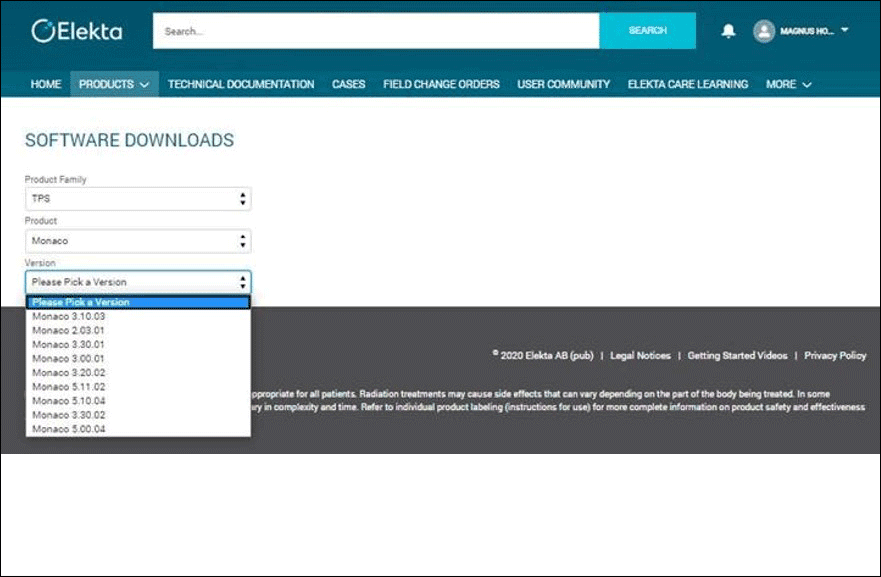
Task: Click the SOFTWARE DOWNLOADS heading
Action: pyautogui.click(x=129, y=140)
